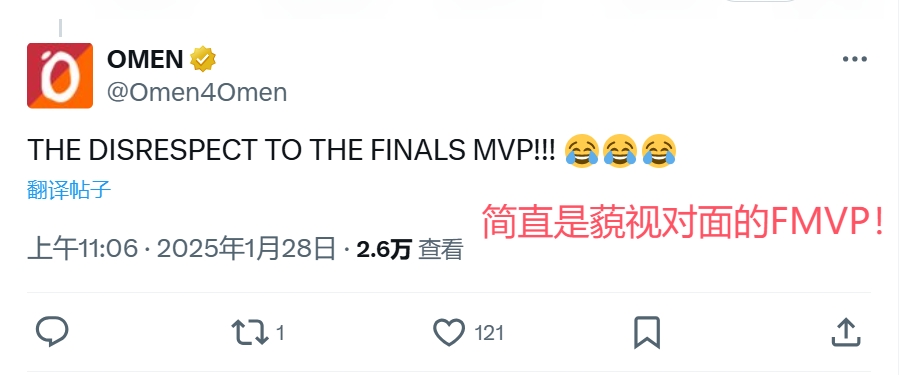Viewport: 923px width, 375px height.
Task: Click the red 简直是藐视对面的FMVP annotation text
Action: 683,222
